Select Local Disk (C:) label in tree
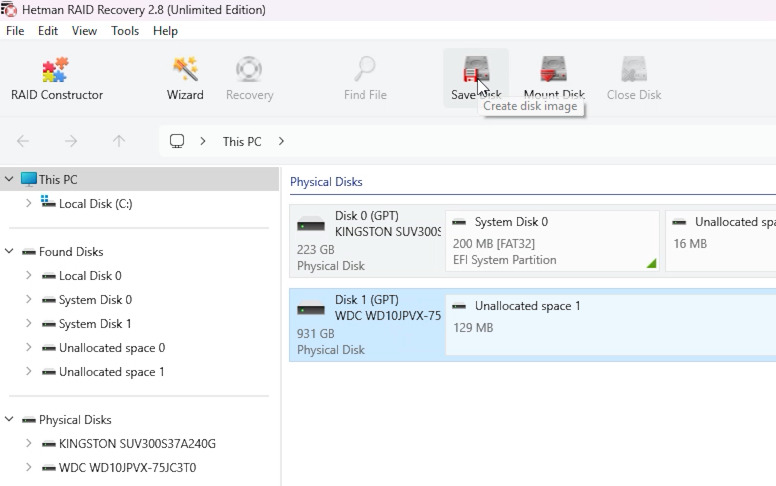Image resolution: width=776 pixels, height=486 pixels. point(96,203)
